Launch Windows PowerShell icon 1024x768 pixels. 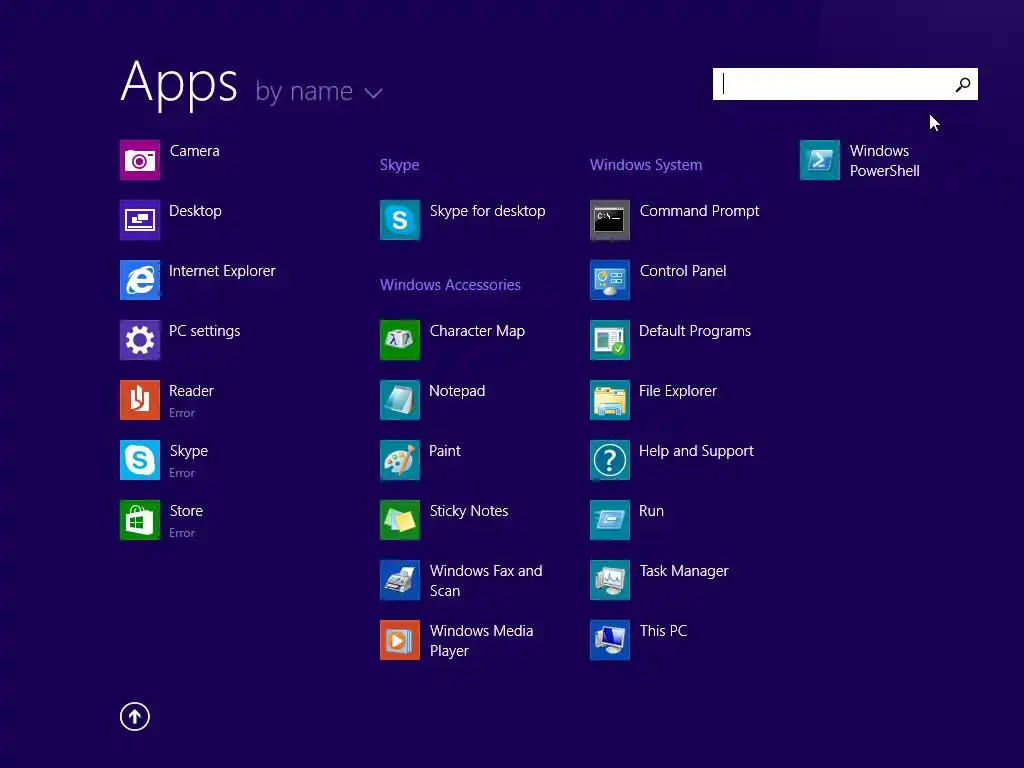click(x=820, y=159)
